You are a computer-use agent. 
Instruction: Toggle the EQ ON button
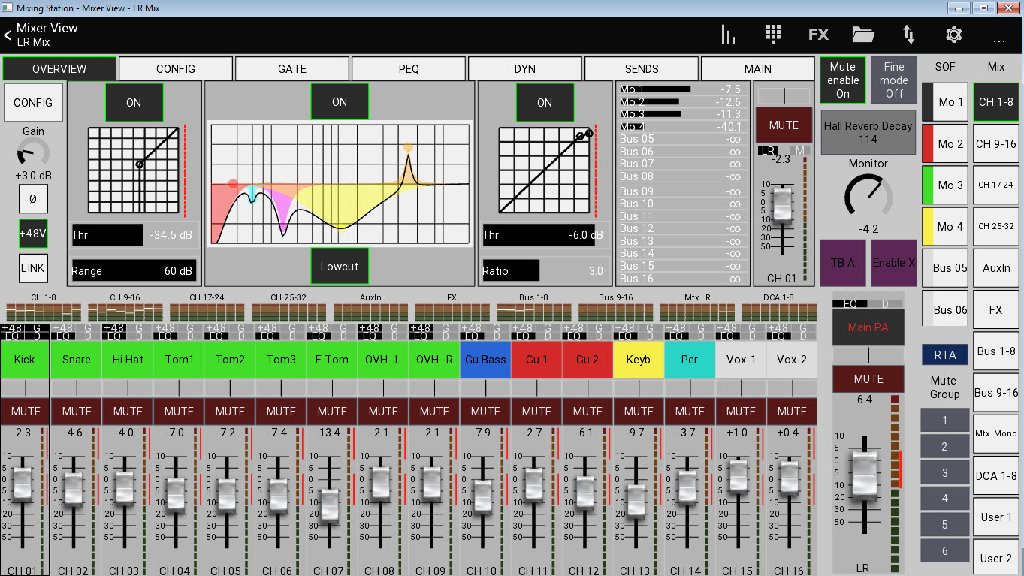coord(340,102)
